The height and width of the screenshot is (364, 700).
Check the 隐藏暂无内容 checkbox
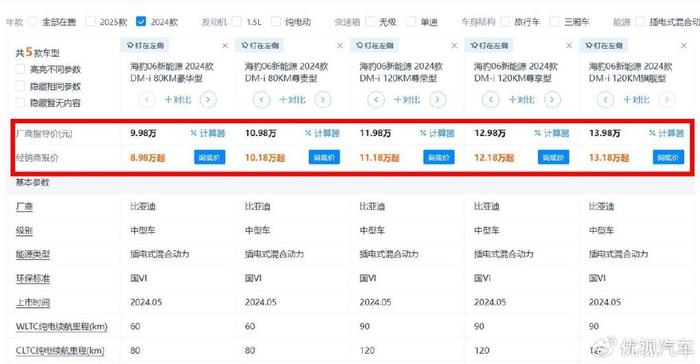[x=20, y=103]
